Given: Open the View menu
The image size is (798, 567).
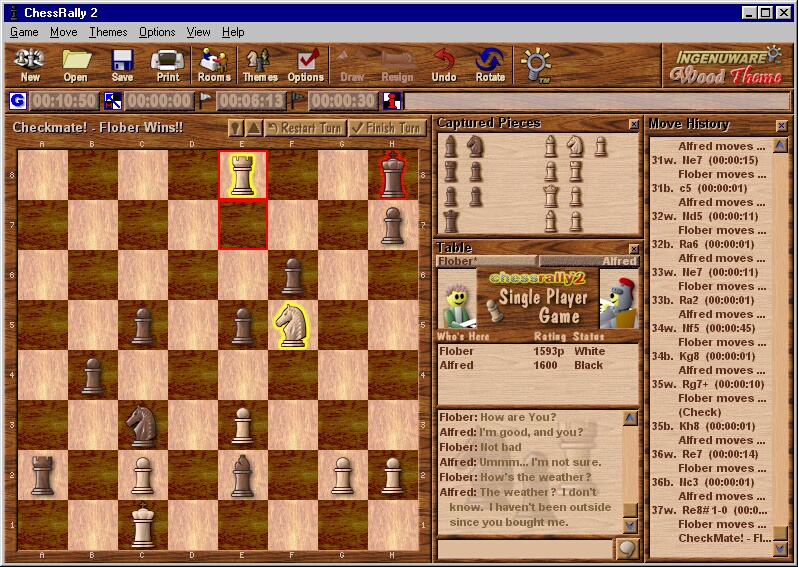Looking at the screenshot, I should pyautogui.click(x=198, y=32).
